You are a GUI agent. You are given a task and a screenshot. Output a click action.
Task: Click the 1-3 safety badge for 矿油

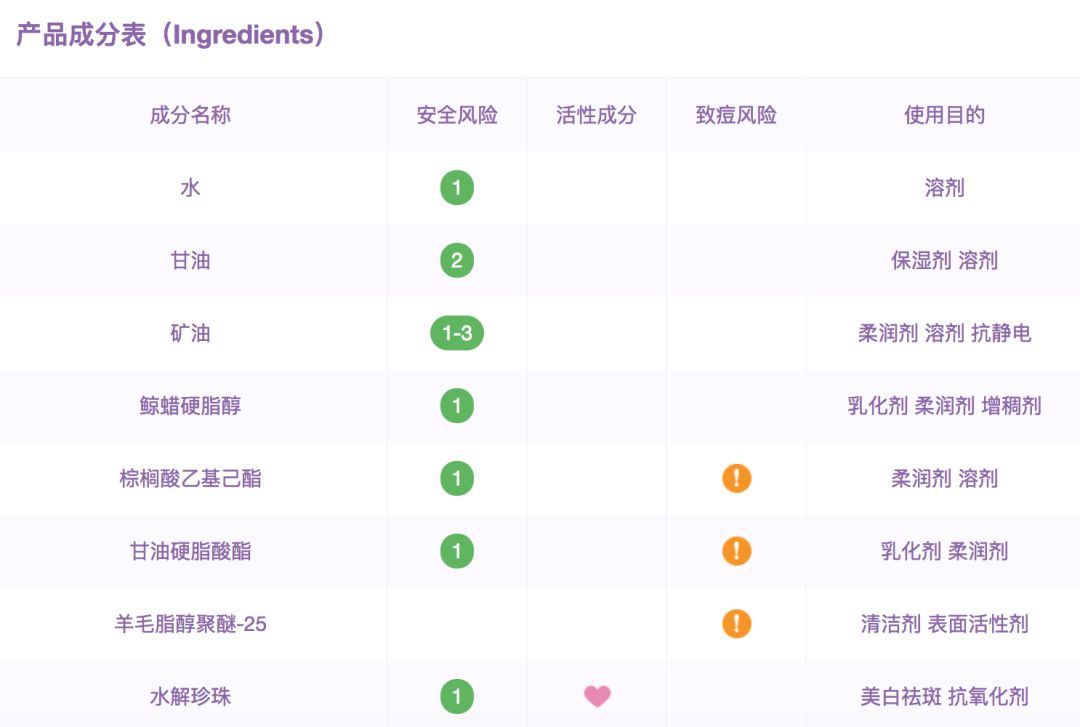(x=457, y=333)
